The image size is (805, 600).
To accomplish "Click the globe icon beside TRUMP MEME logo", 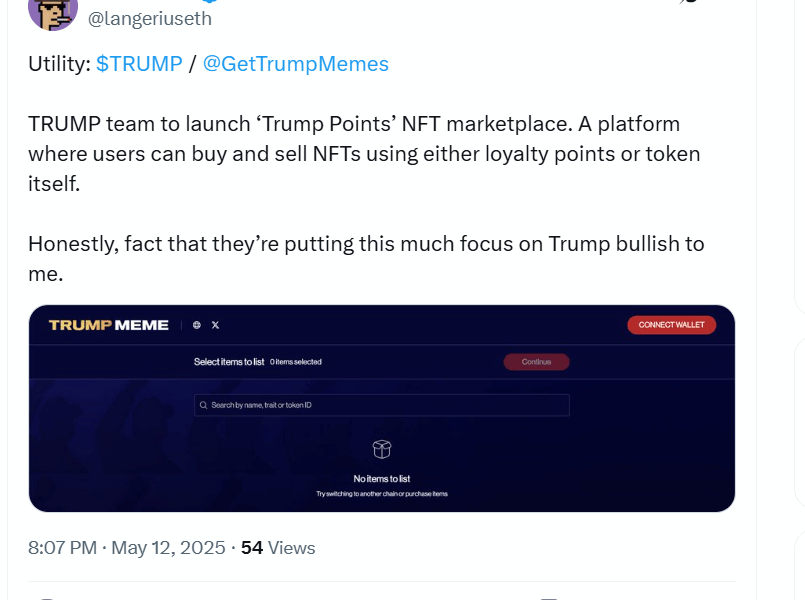I will (x=197, y=325).
